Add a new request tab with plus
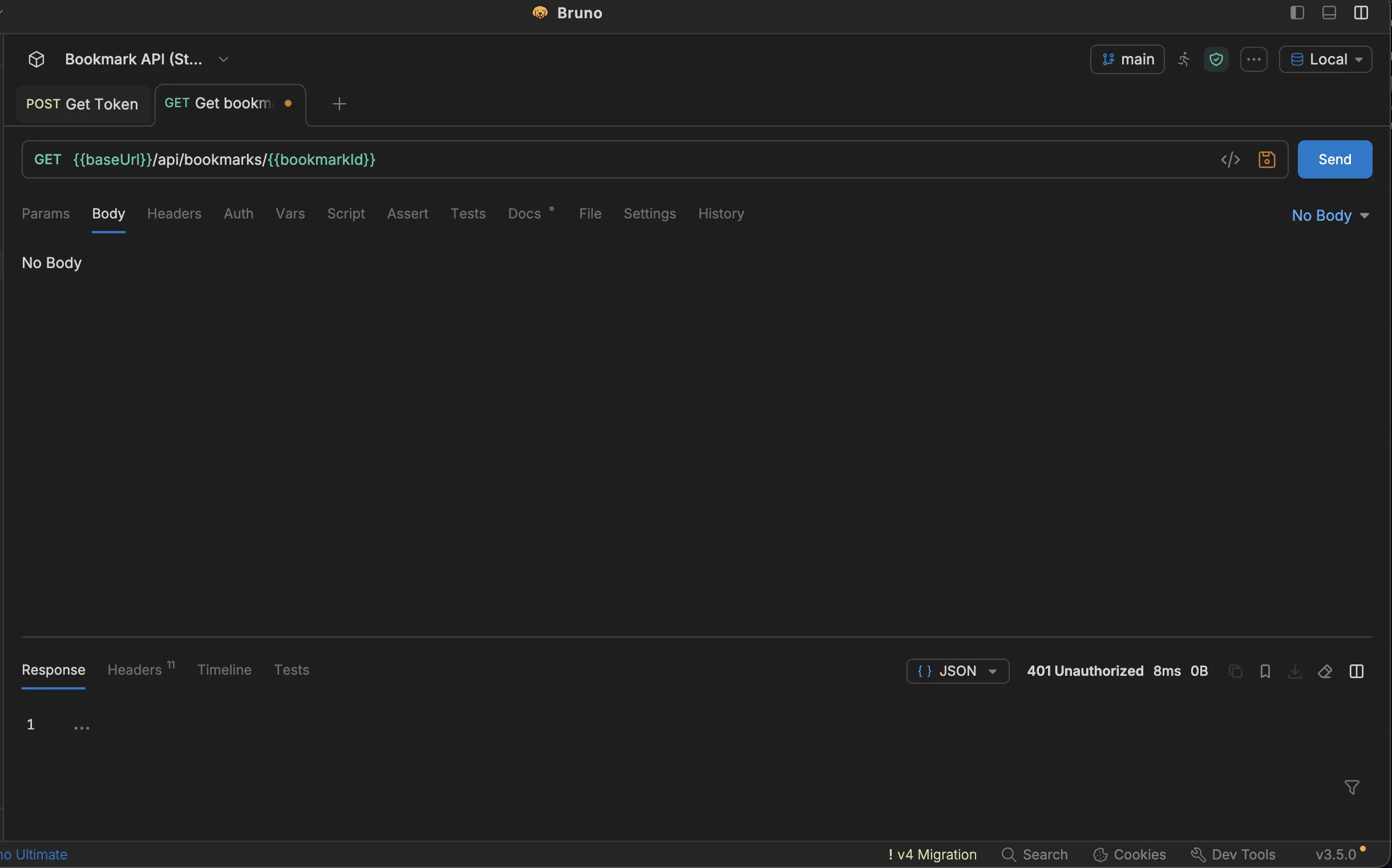Screen dimensions: 1392x868 pos(339,104)
